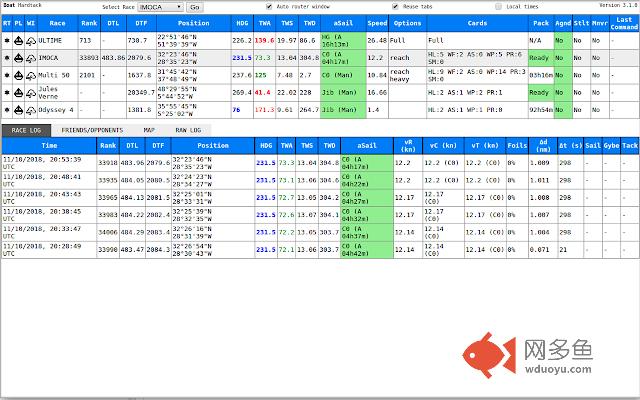Open the PL boat icon for Jules Verne
Image resolution: width=640 pixels, height=400 pixels.
point(18,93)
